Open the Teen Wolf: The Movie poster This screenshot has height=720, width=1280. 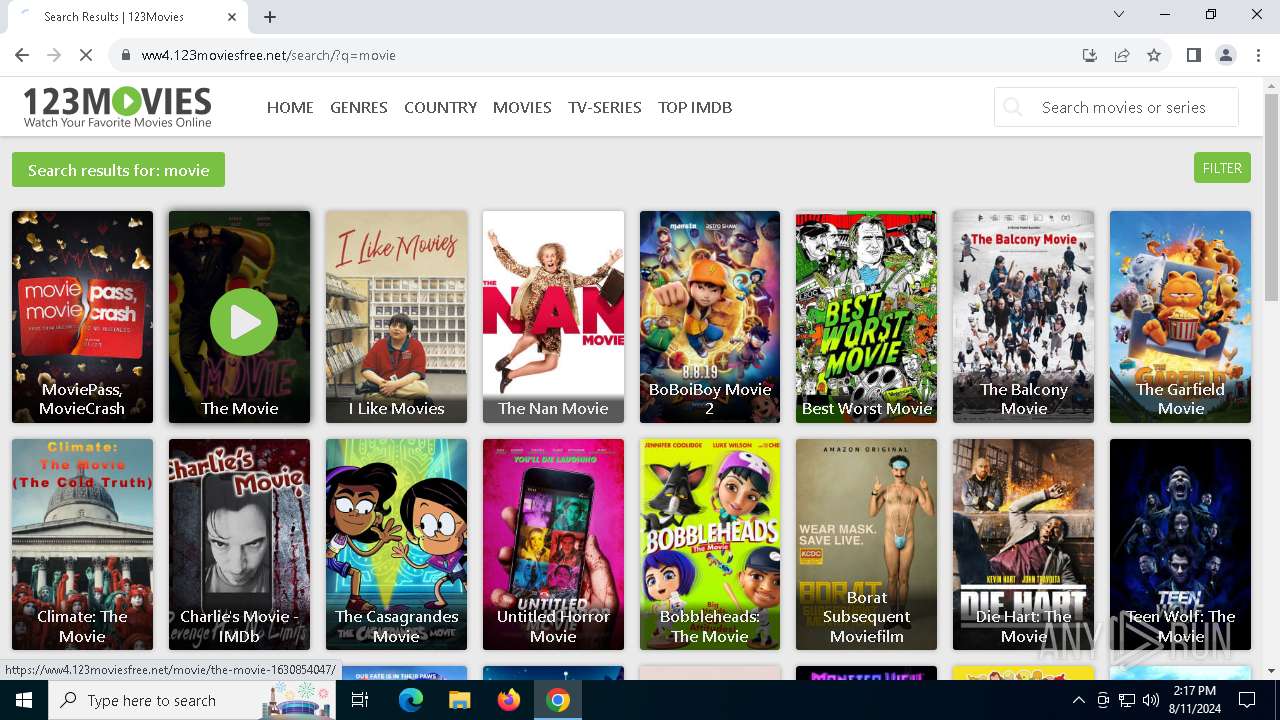[1180, 545]
